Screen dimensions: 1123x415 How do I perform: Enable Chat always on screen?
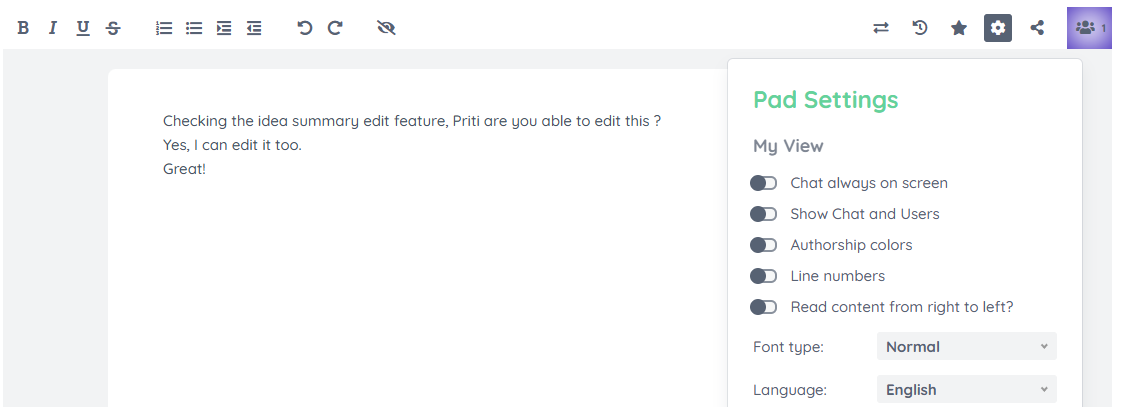(x=763, y=183)
